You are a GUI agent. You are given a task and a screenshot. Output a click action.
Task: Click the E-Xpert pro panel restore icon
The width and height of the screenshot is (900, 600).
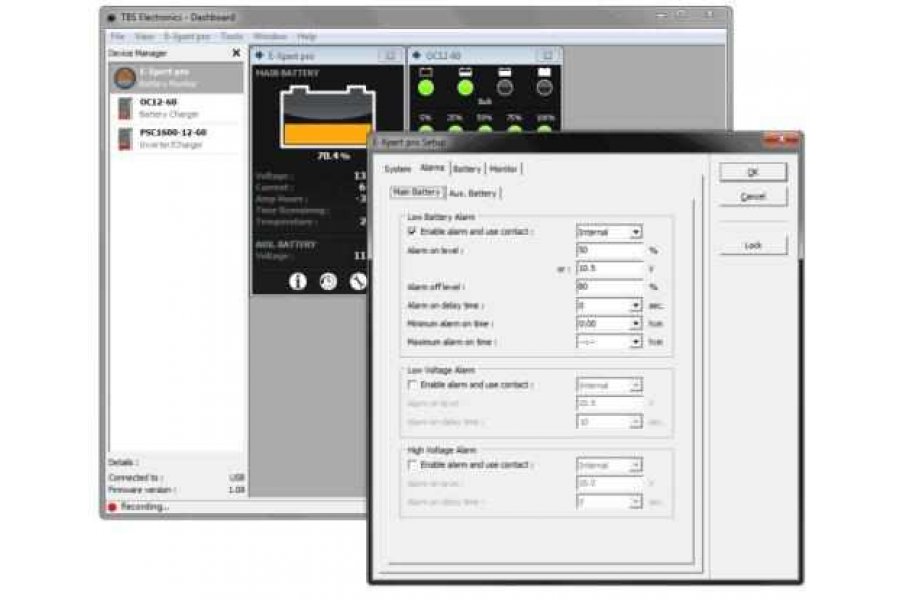[x=389, y=56]
